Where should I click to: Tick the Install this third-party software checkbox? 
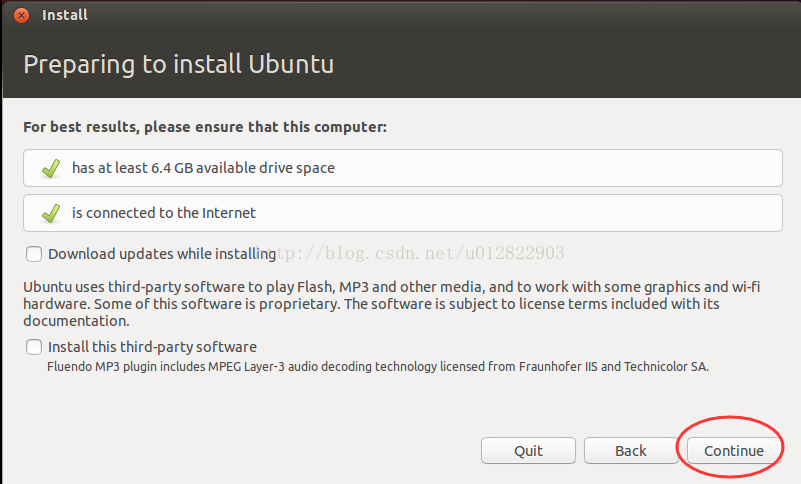(x=35, y=347)
